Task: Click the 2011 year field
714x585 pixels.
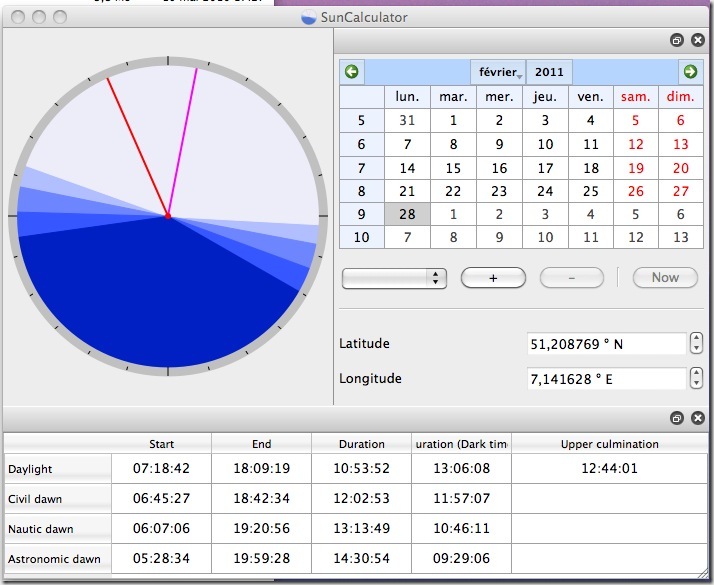Action: pos(549,72)
